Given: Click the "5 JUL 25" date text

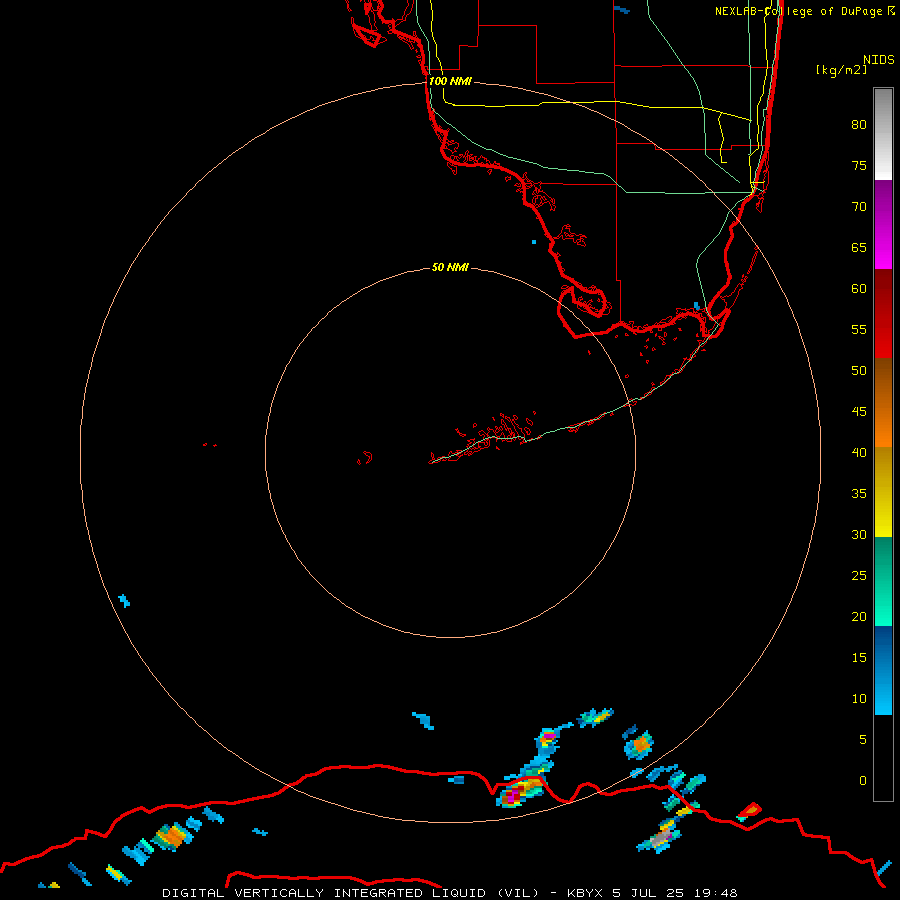Looking at the screenshot, I should 648,893.
